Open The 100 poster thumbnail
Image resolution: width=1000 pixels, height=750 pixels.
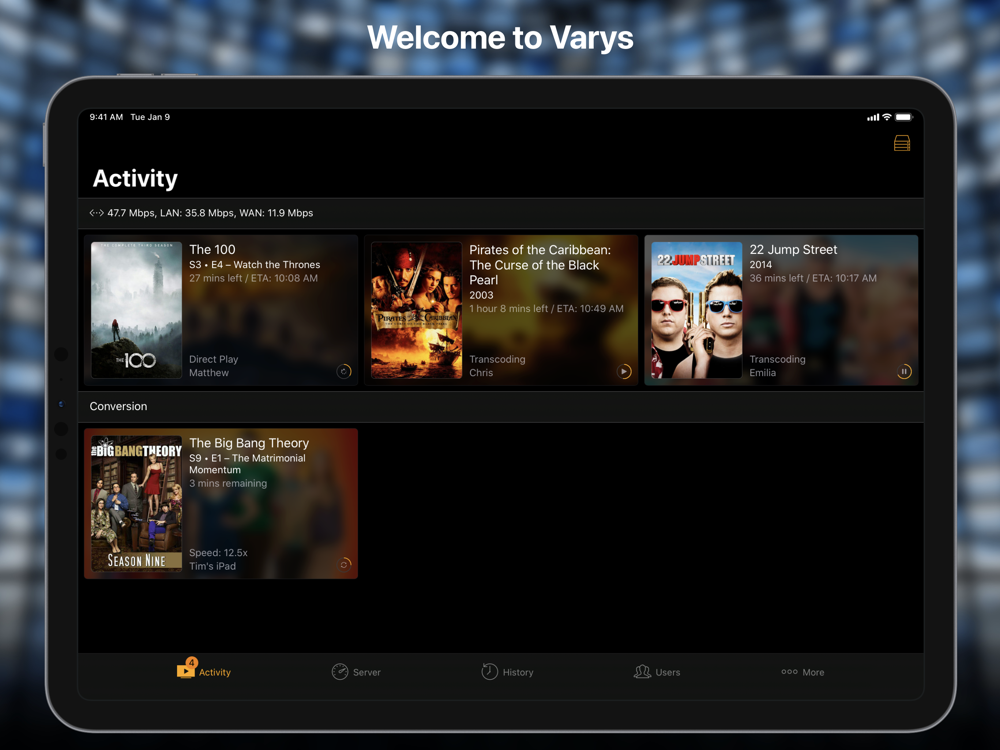136,310
